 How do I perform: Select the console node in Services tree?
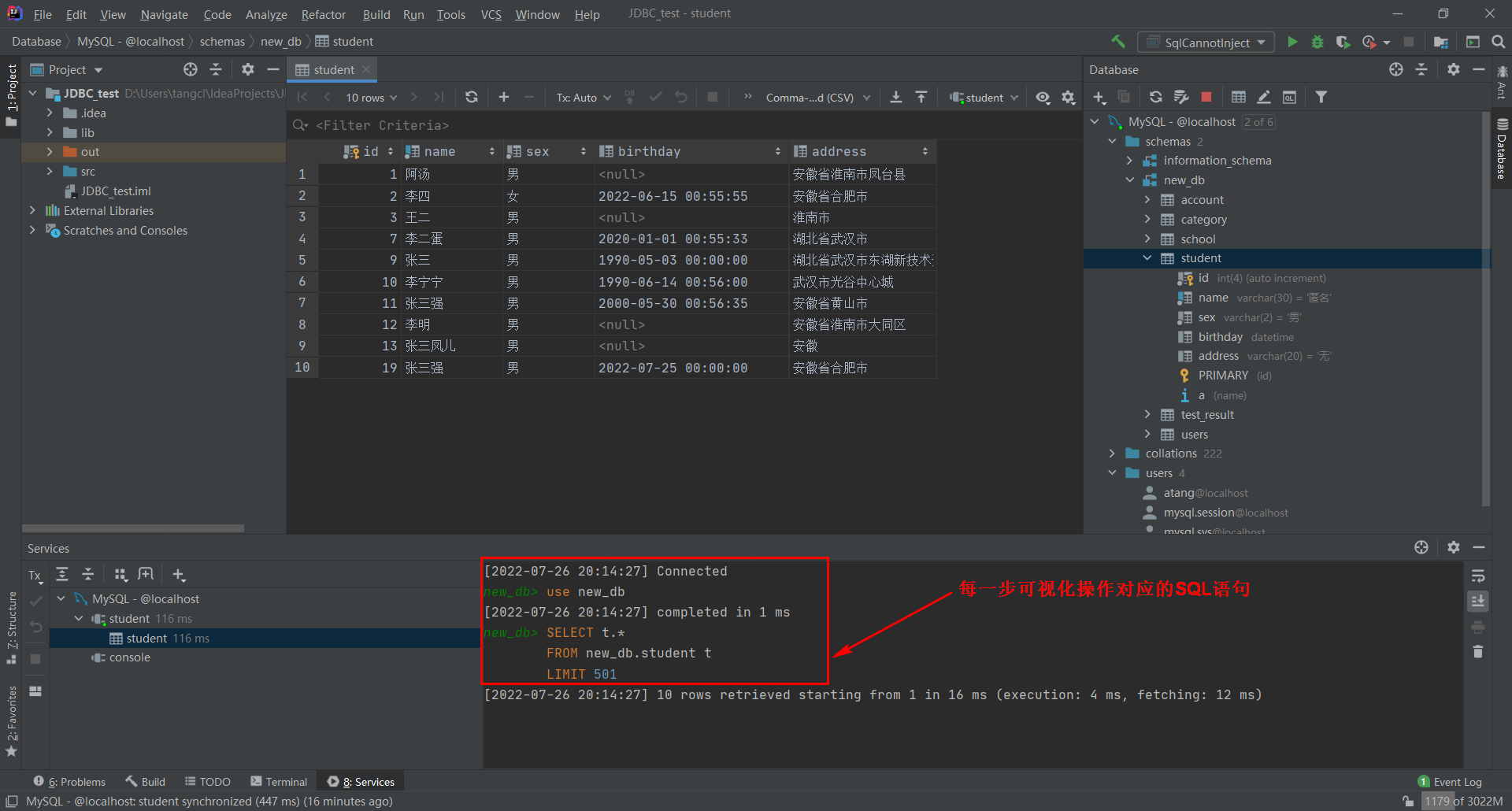[x=129, y=657]
